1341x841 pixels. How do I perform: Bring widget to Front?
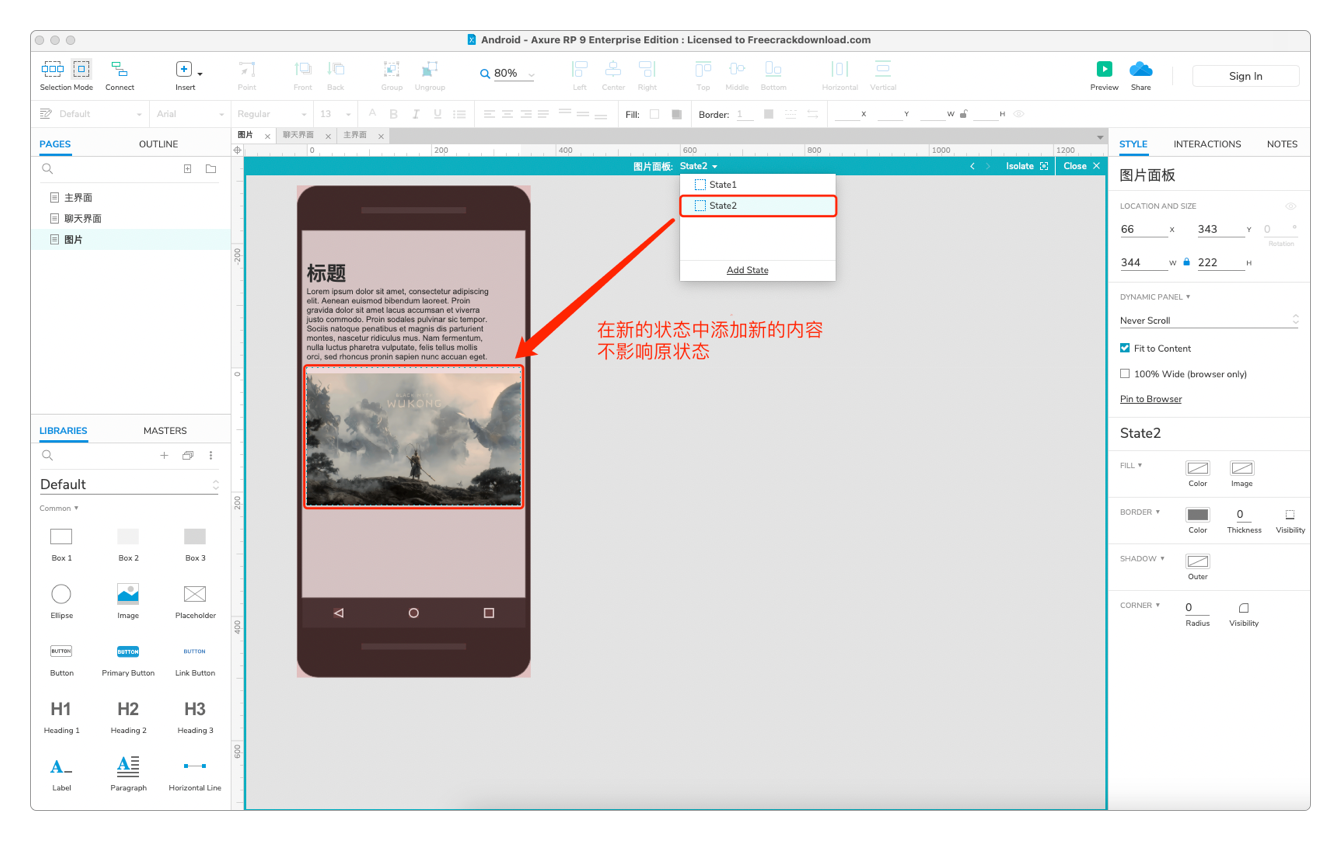pyautogui.click(x=303, y=69)
